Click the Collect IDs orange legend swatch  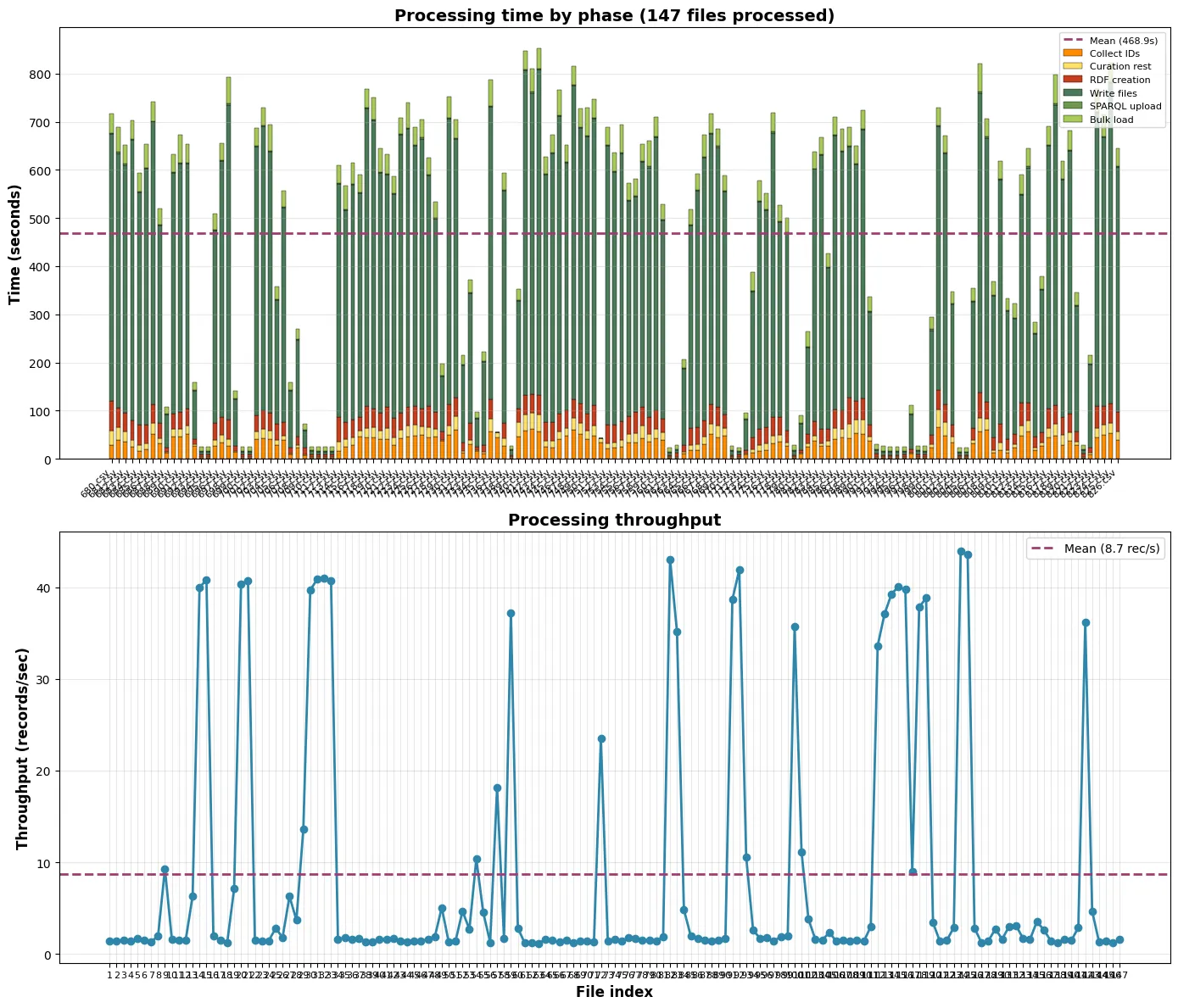click(x=1073, y=53)
